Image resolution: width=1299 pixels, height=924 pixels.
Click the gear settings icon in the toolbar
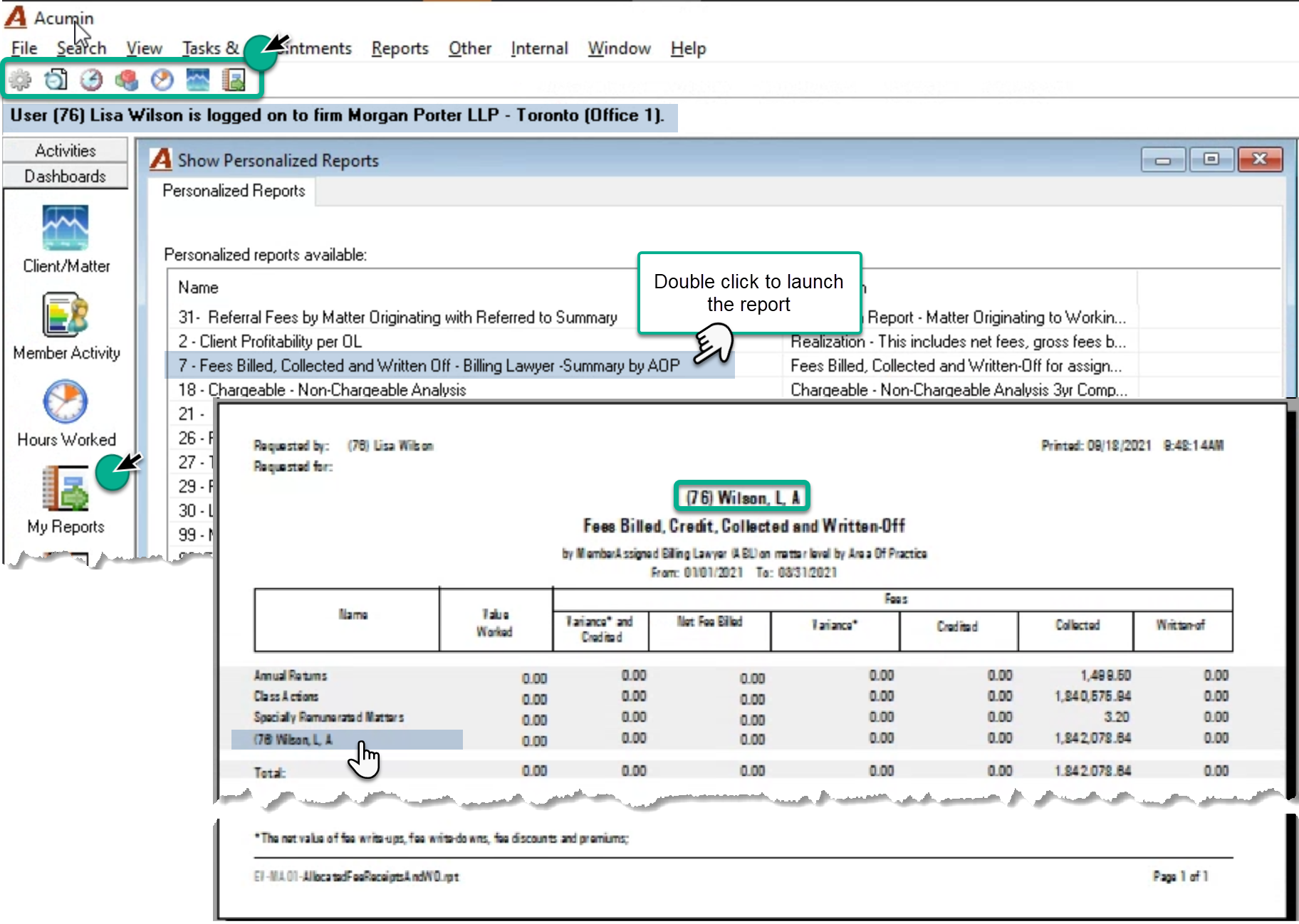click(x=21, y=80)
